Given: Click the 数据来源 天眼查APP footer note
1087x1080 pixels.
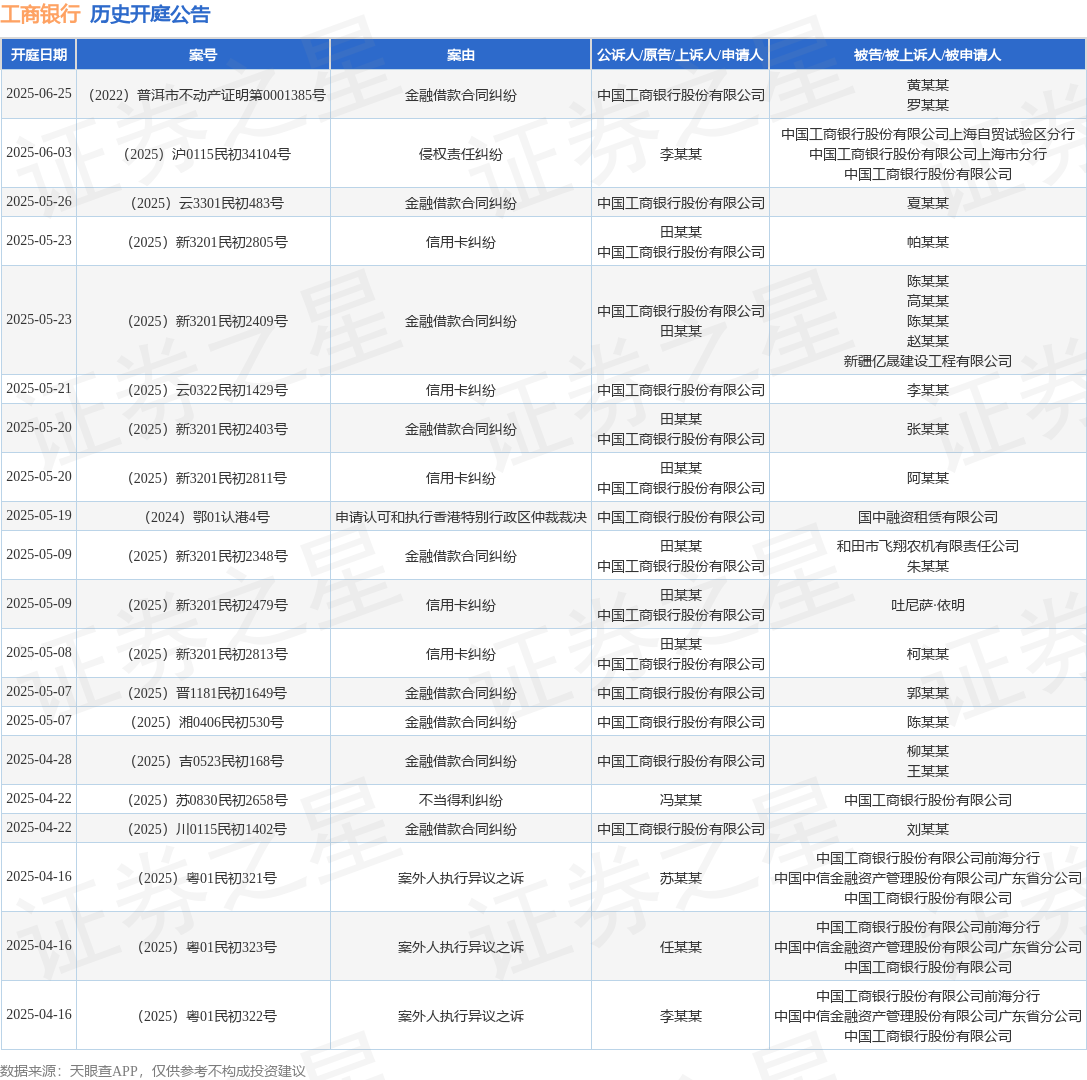Looking at the screenshot, I should click(x=153, y=1071).
